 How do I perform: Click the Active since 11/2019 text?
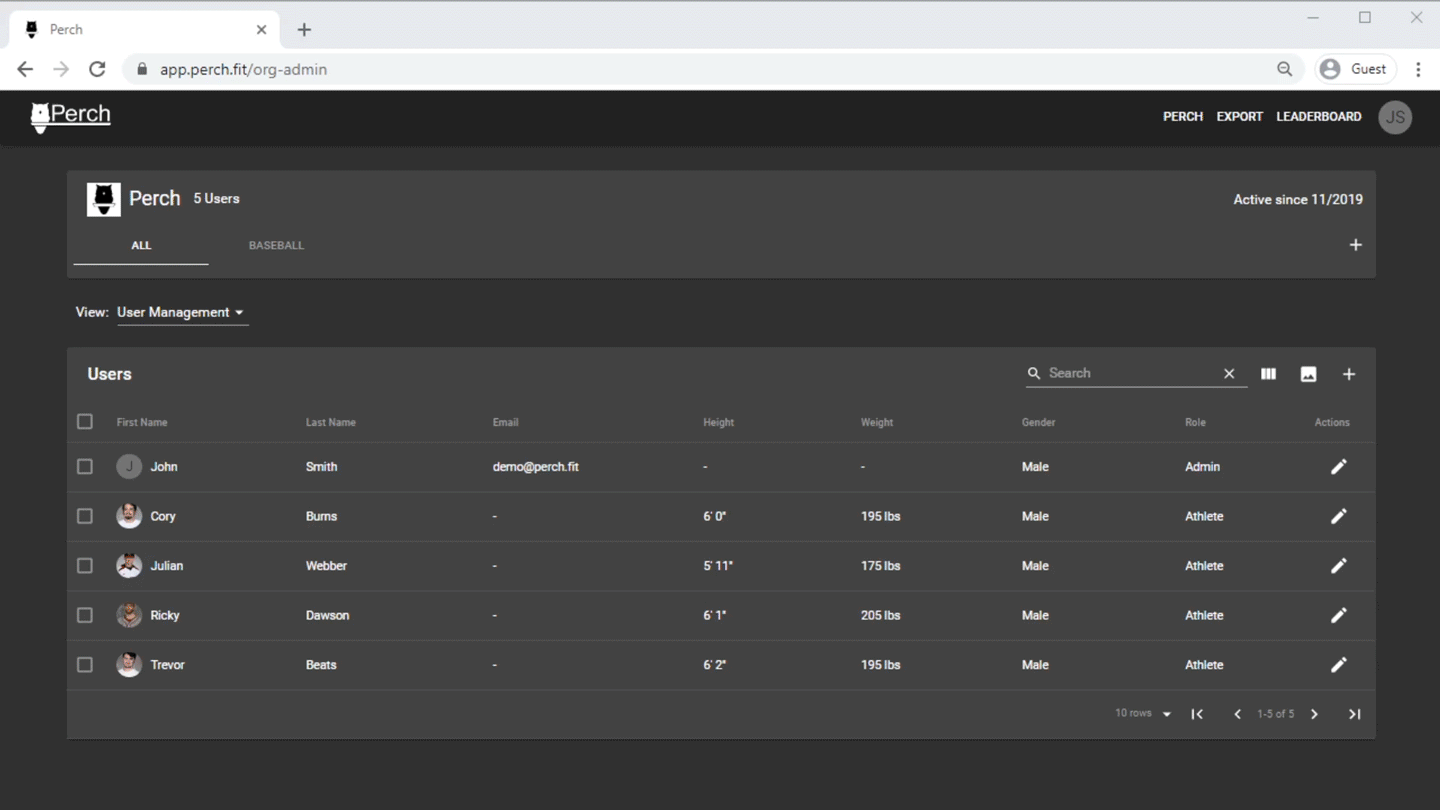1297,199
